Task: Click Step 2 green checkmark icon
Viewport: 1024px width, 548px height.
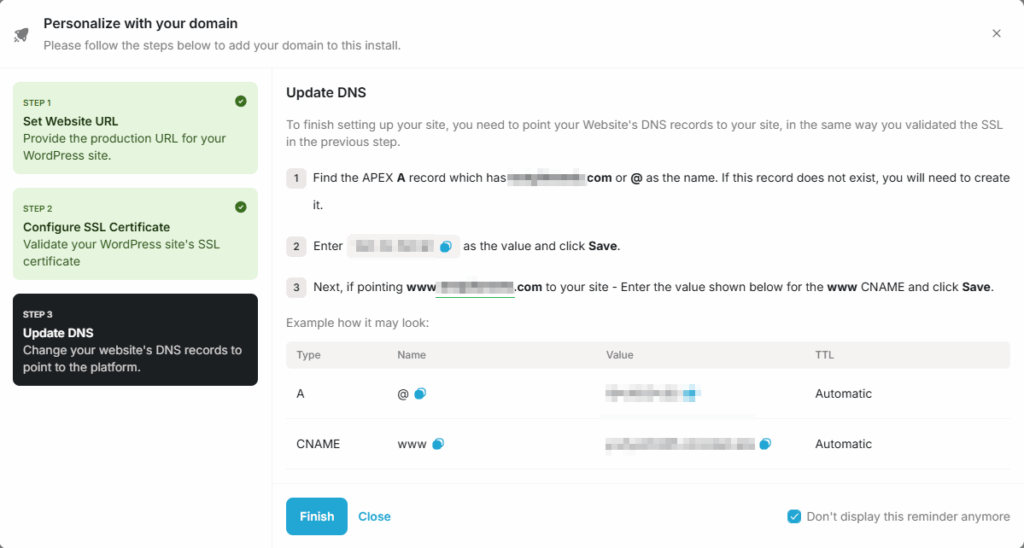Action: (241, 207)
